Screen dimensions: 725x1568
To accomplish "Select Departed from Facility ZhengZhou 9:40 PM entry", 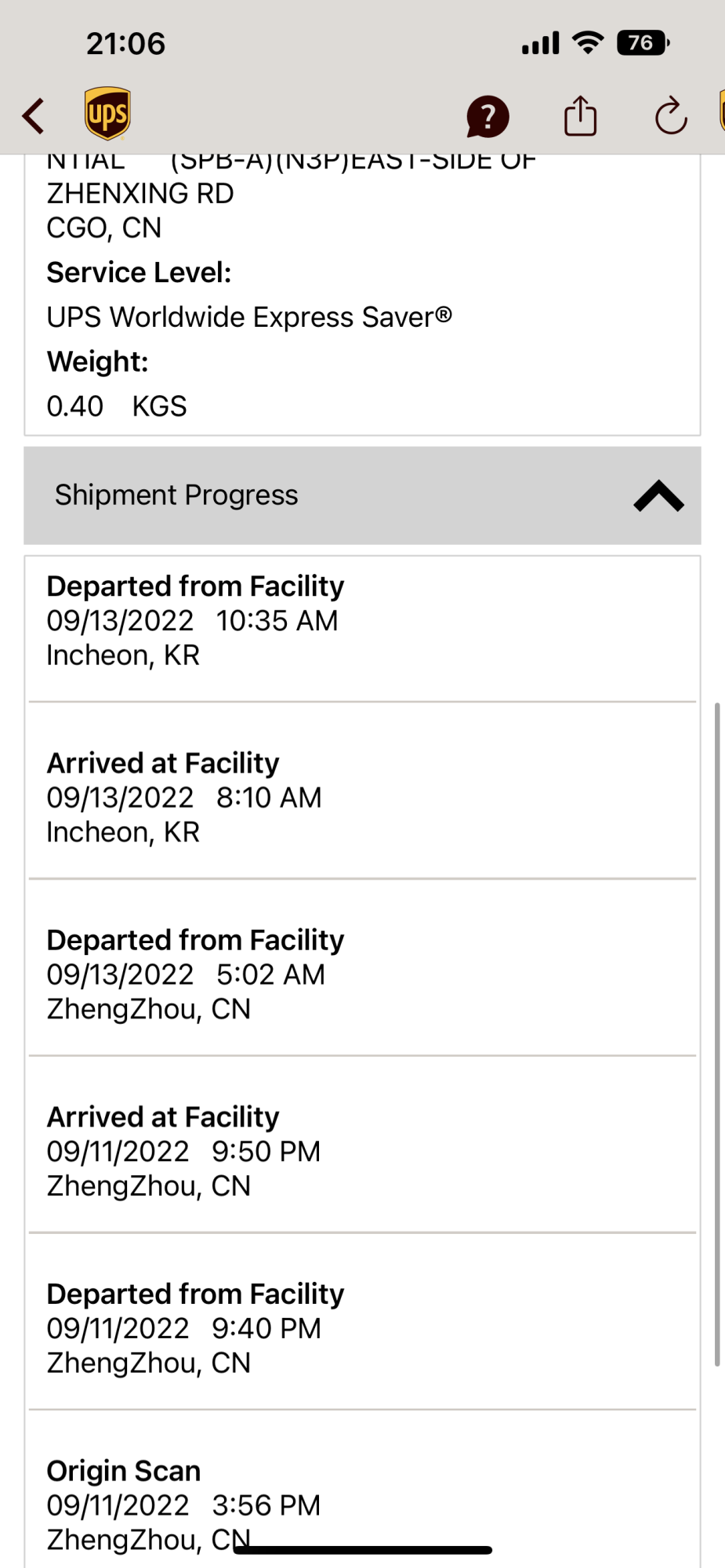I will click(362, 1328).
